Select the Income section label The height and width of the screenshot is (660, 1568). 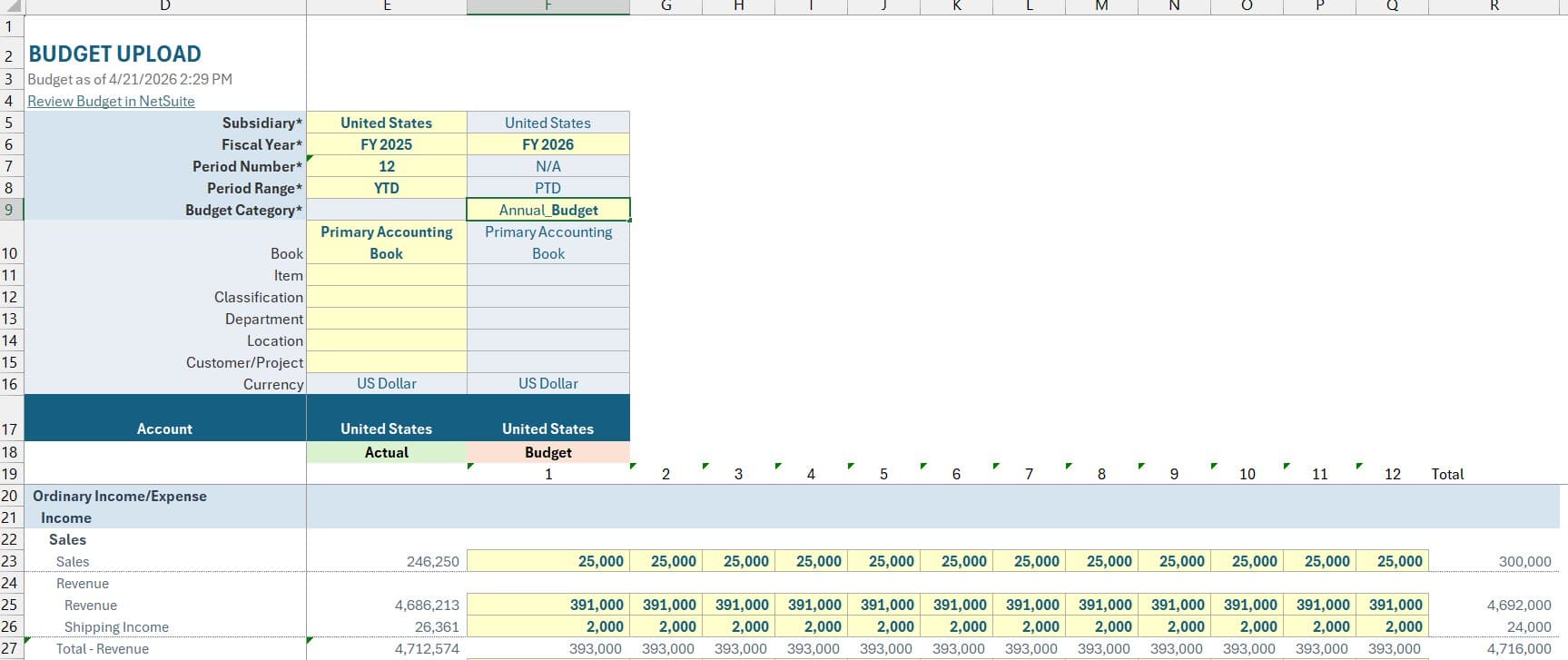tap(66, 517)
